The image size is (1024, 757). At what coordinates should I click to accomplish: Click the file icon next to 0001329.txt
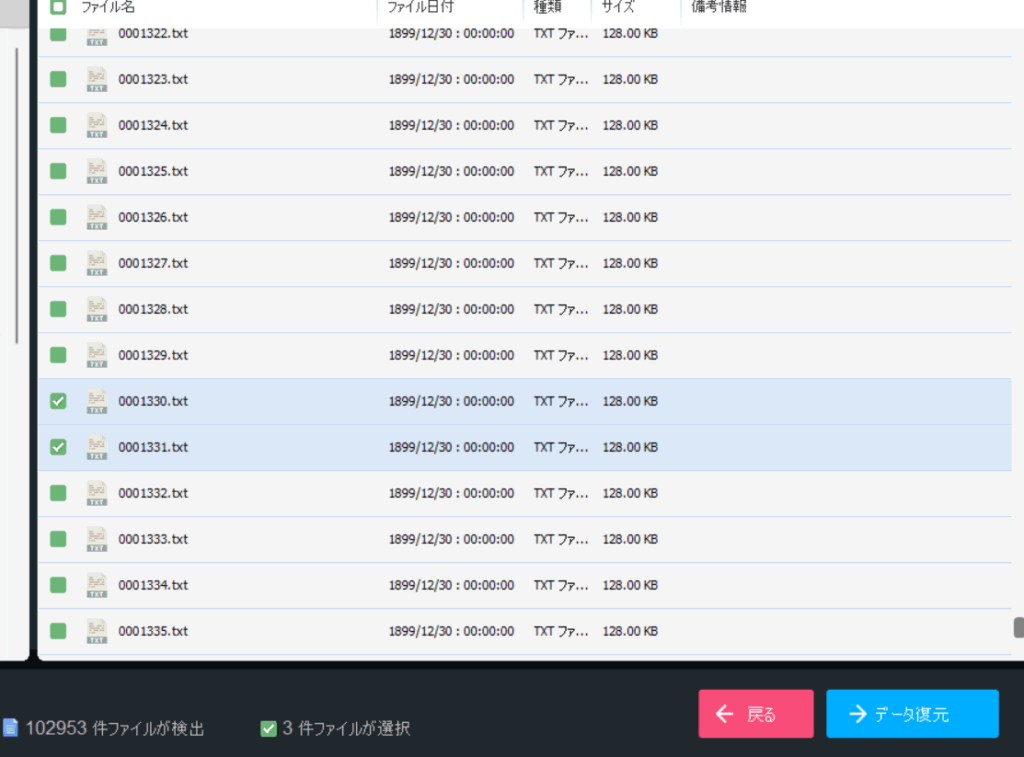coord(96,355)
